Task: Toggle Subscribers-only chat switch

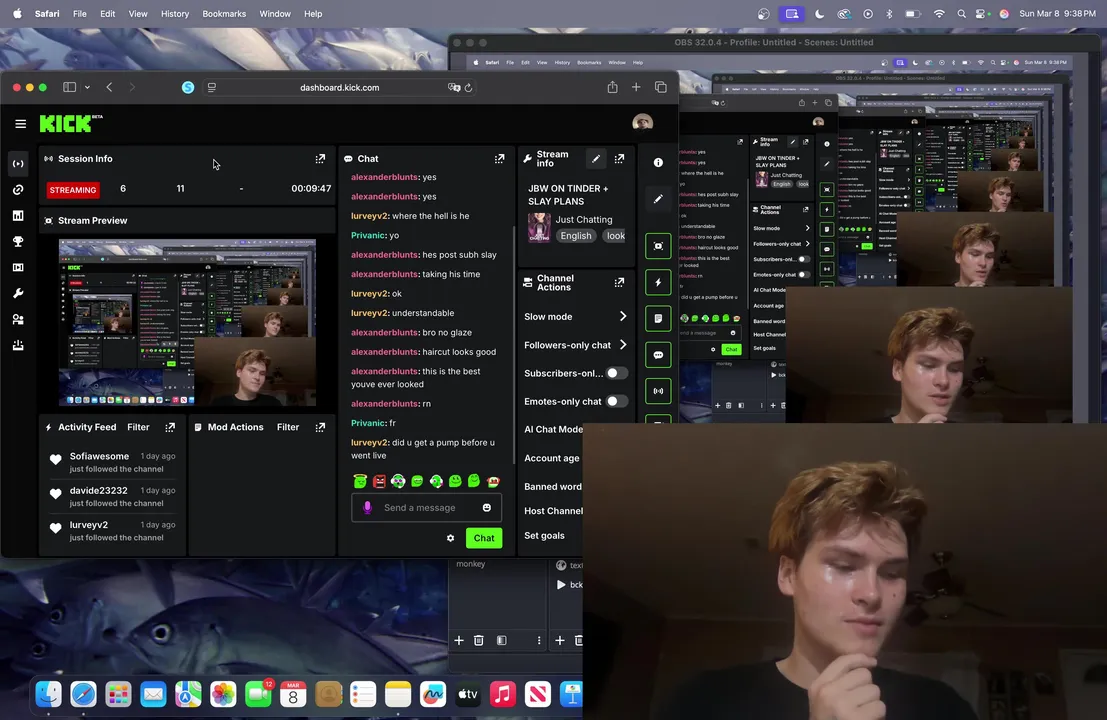Action: pyautogui.click(x=616, y=373)
